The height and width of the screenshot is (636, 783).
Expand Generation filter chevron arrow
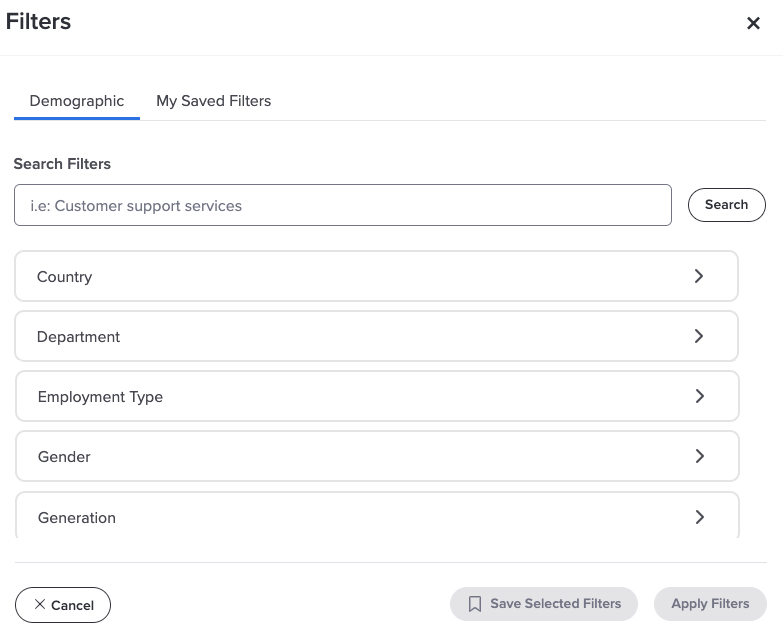point(699,517)
